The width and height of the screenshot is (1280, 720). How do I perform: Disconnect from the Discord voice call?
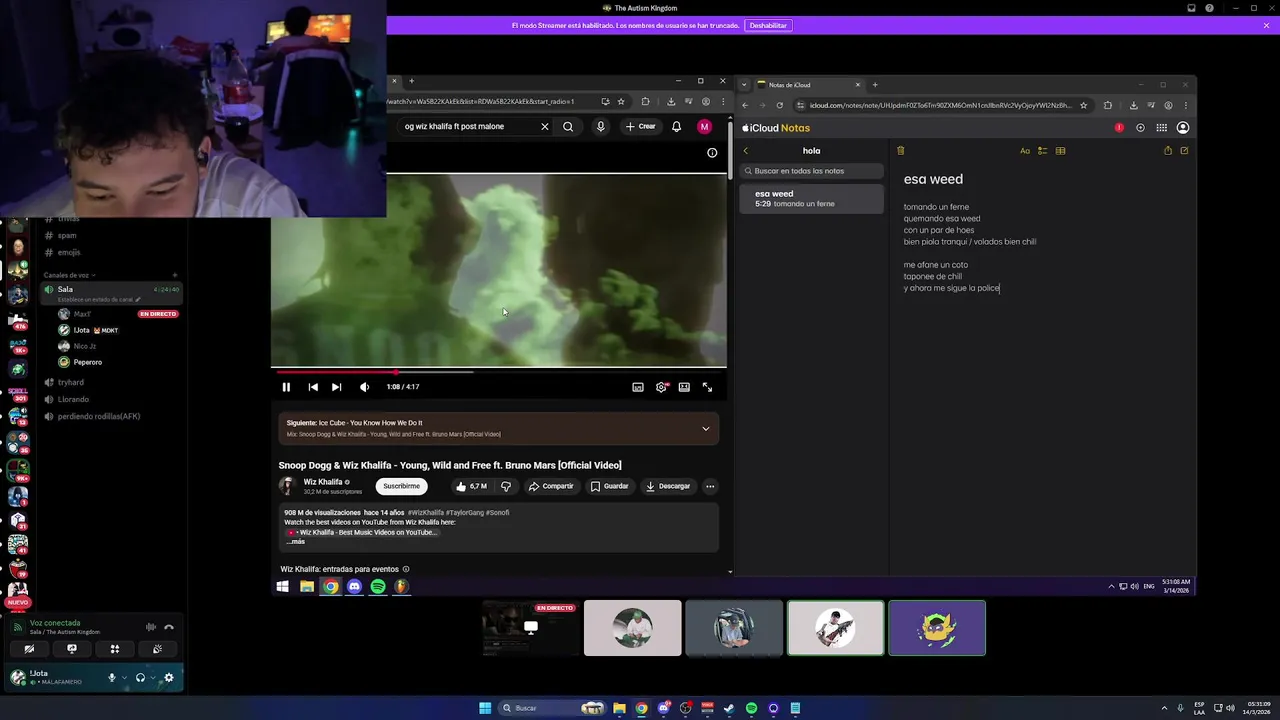pyautogui.click(x=169, y=627)
